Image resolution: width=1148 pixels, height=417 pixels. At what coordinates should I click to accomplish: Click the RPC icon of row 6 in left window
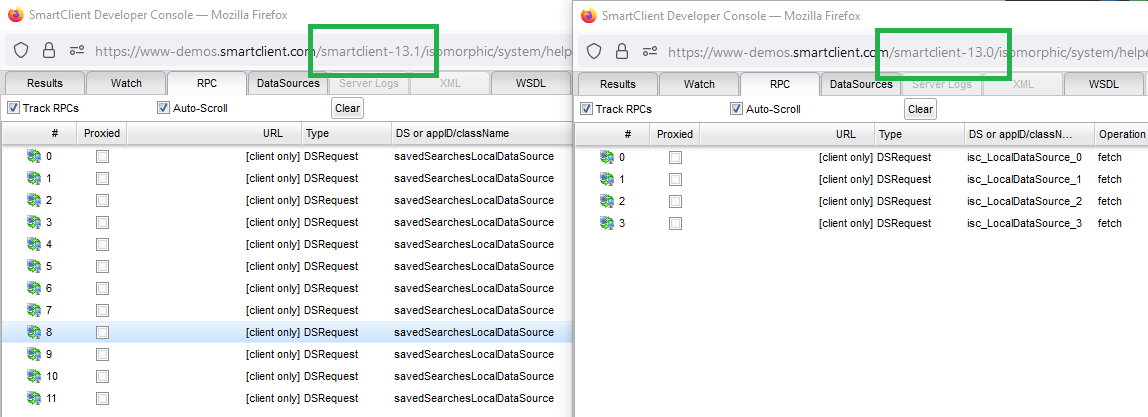(x=34, y=288)
